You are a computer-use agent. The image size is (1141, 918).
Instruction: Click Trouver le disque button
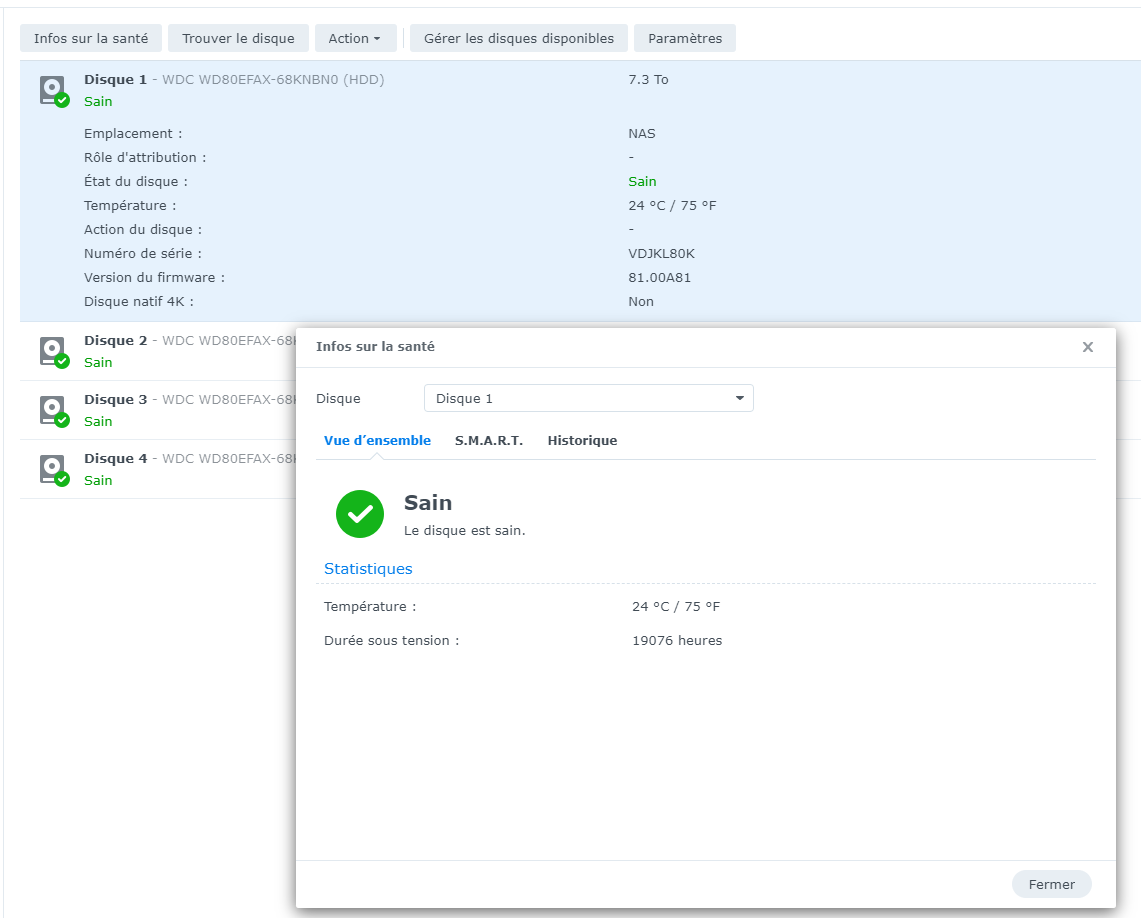238,39
